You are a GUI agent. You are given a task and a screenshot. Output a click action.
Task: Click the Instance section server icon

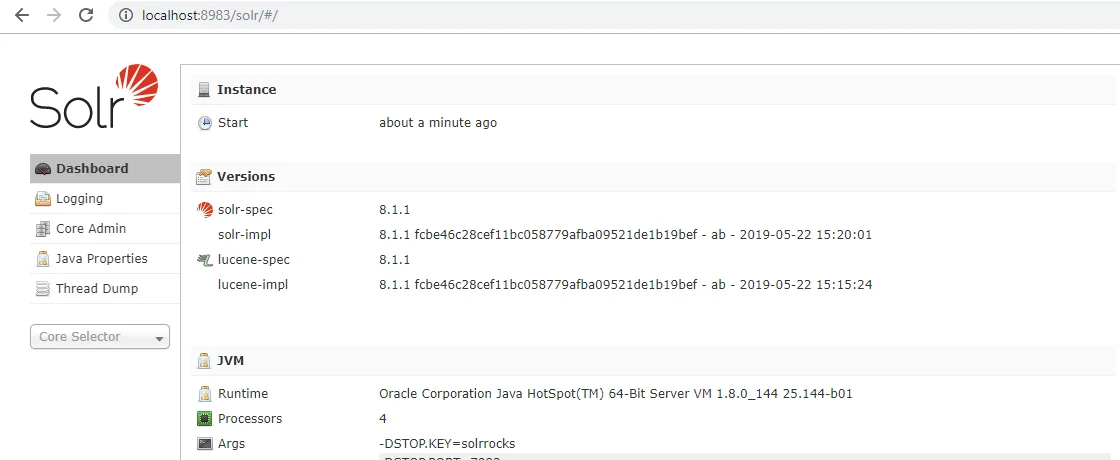pyautogui.click(x=204, y=90)
